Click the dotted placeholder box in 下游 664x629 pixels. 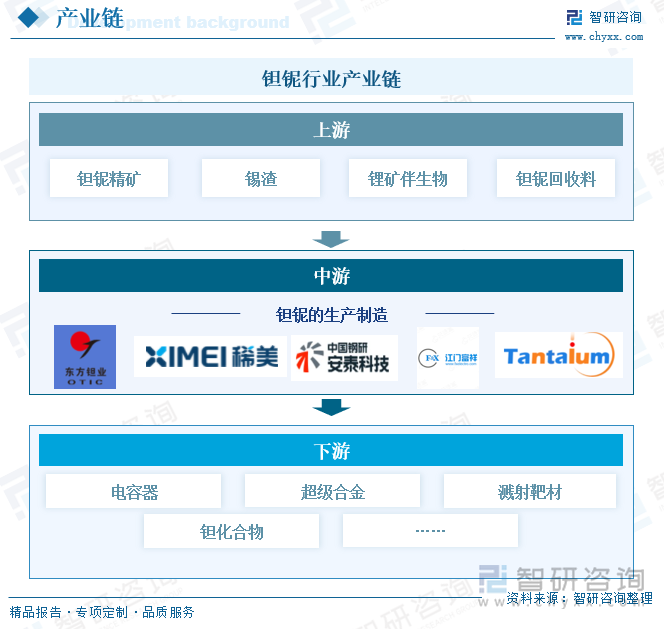(430, 531)
